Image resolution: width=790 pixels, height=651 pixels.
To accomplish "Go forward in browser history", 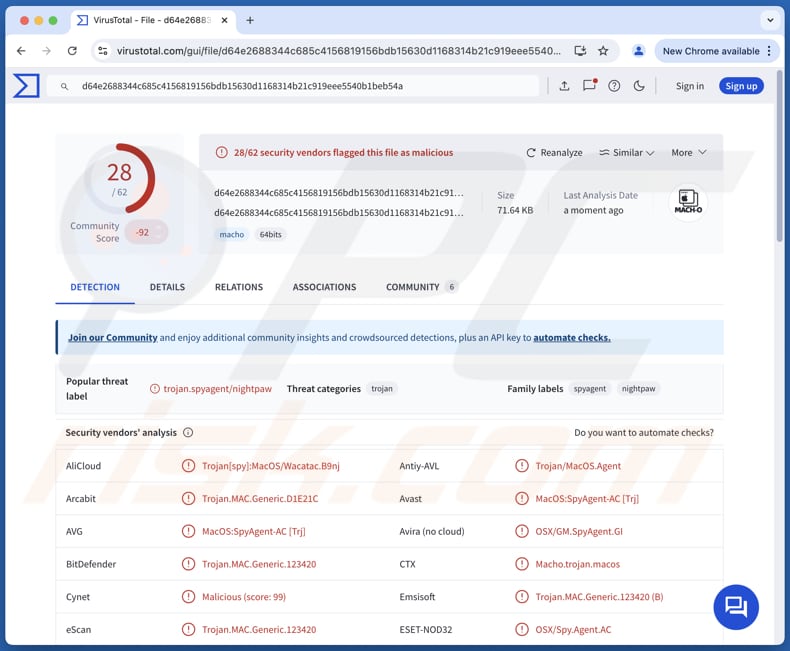I will click(x=46, y=51).
